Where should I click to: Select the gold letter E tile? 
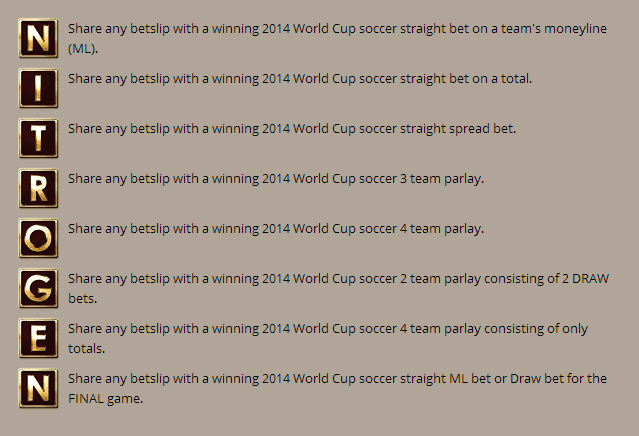pyautogui.click(x=38, y=339)
